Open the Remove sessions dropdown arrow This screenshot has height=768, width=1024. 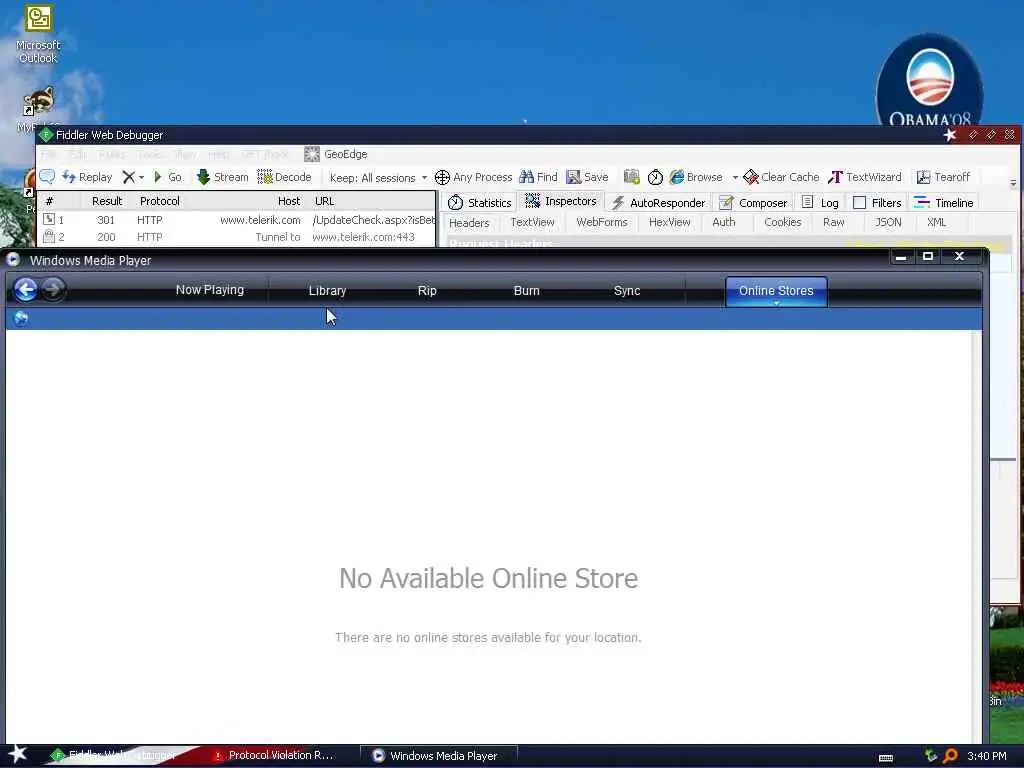click(141, 178)
